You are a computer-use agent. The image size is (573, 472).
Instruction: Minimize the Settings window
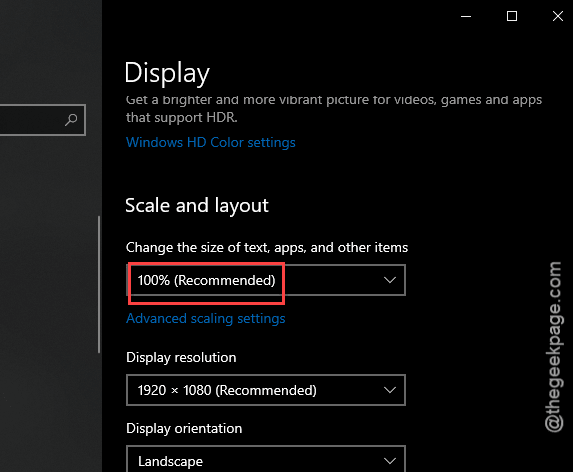tap(466, 16)
